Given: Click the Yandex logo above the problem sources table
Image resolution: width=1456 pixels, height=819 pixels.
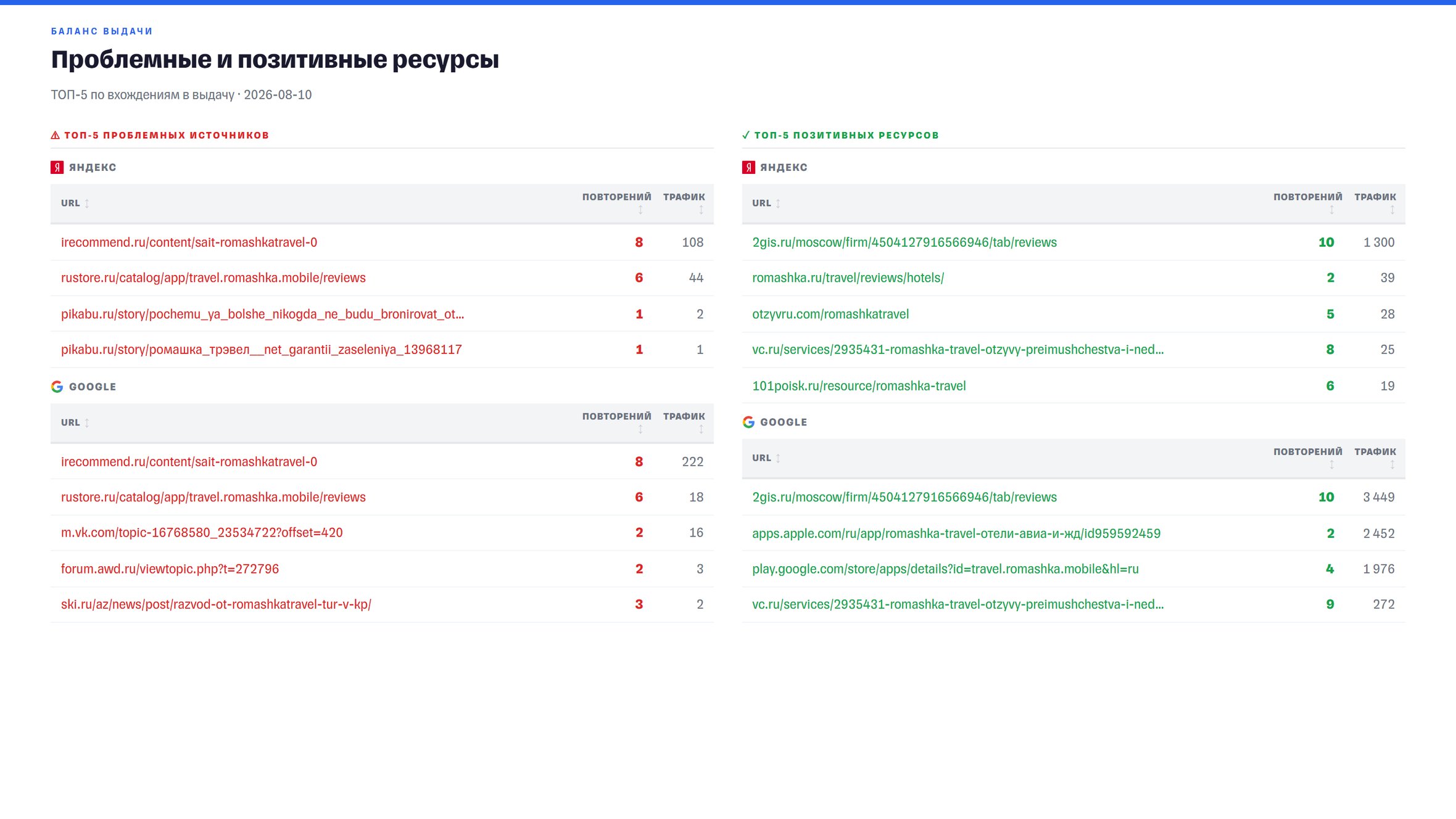Looking at the screenshot, I should (x=57, y=167).
